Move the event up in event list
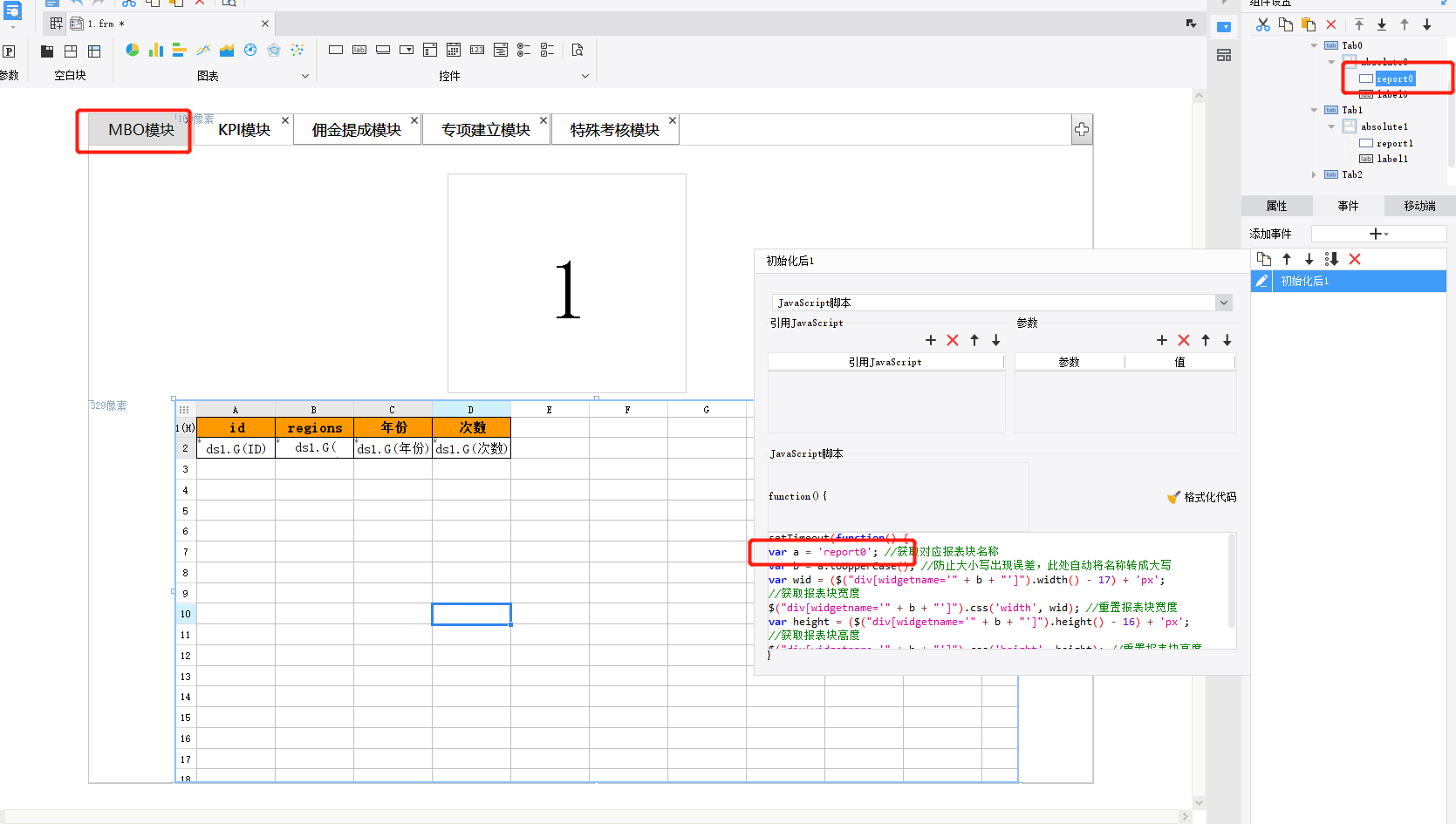Image resolution: width=1456 pixels, height=824 pixels. pos(1287,259)
